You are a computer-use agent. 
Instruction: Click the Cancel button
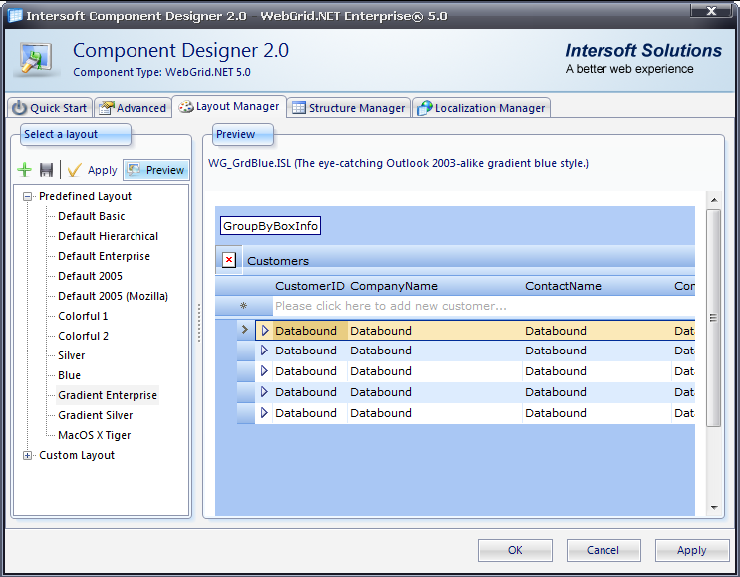603,550
